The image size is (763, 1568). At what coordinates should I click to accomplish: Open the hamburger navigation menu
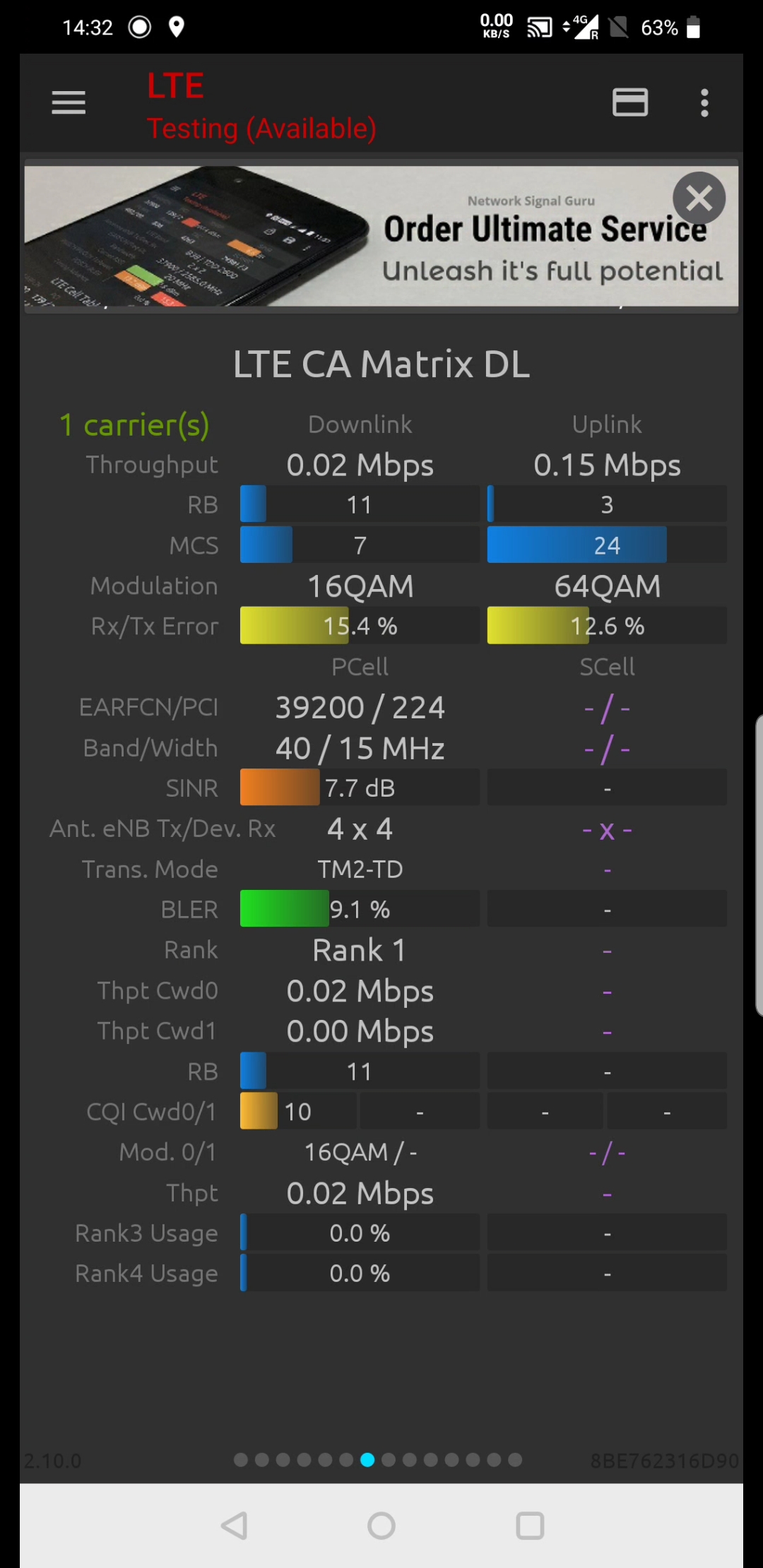tap(69, 103)
